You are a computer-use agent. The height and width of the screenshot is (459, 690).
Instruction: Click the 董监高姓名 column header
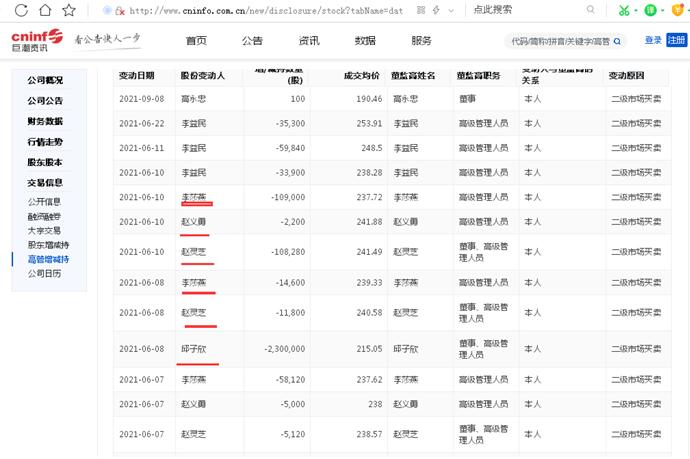(413, 76)
